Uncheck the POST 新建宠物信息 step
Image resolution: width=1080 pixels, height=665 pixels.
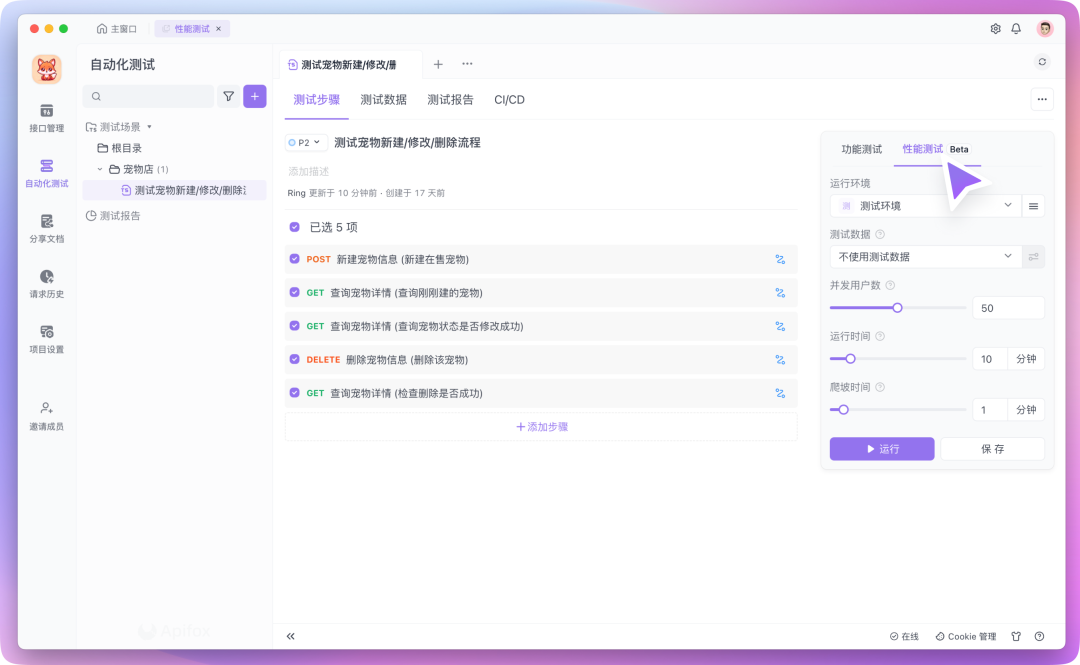pyautogui.click(x=295, y=259)
